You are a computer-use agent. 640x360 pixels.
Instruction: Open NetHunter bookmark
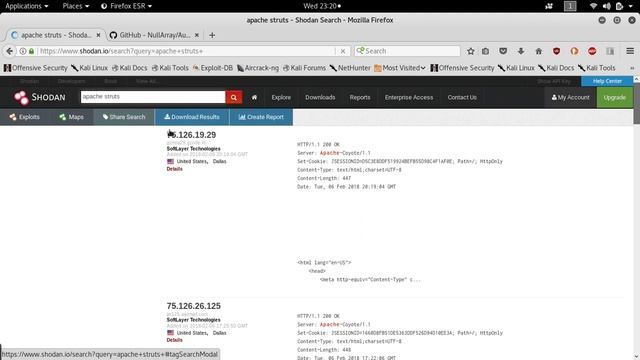click(x=350, y=68)
